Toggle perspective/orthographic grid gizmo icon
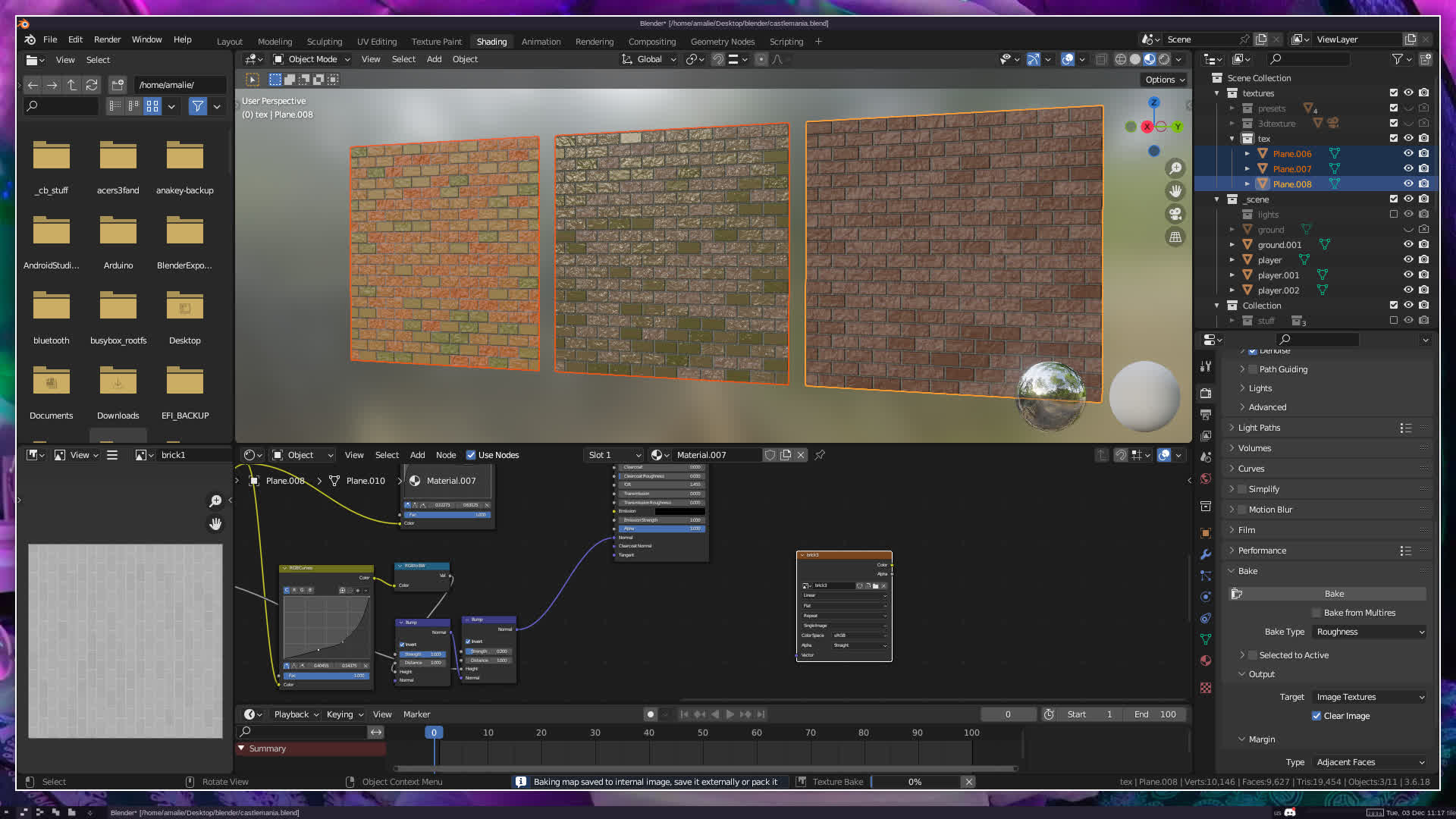 coord(1175,237)
